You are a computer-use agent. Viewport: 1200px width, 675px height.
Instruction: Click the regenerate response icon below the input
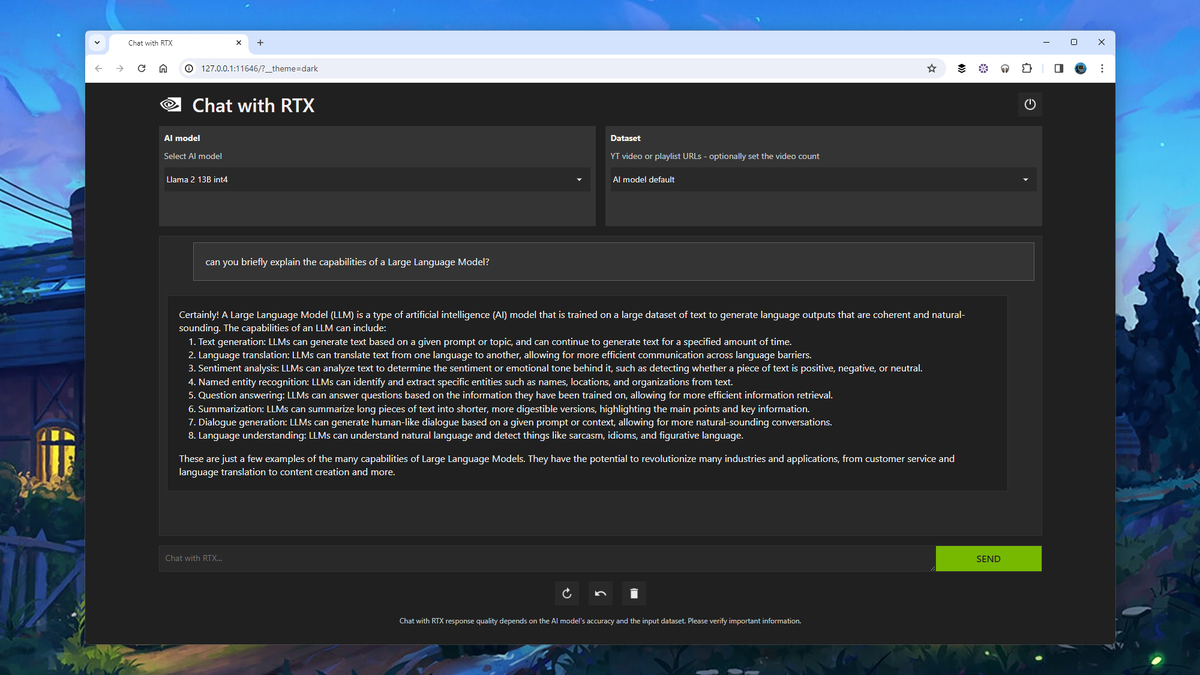(567, 593)
